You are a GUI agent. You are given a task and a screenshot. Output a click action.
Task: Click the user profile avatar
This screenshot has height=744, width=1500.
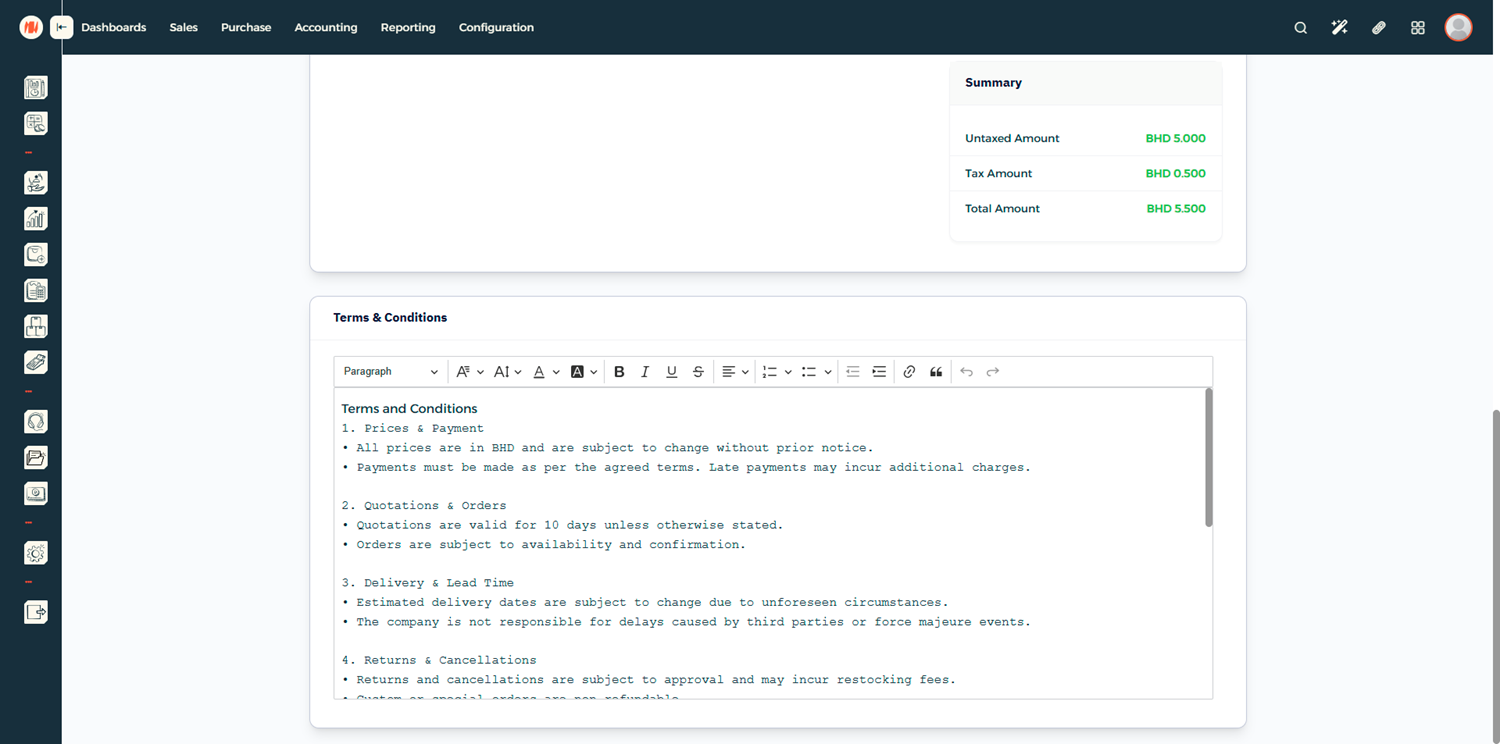click(1458, 28)
